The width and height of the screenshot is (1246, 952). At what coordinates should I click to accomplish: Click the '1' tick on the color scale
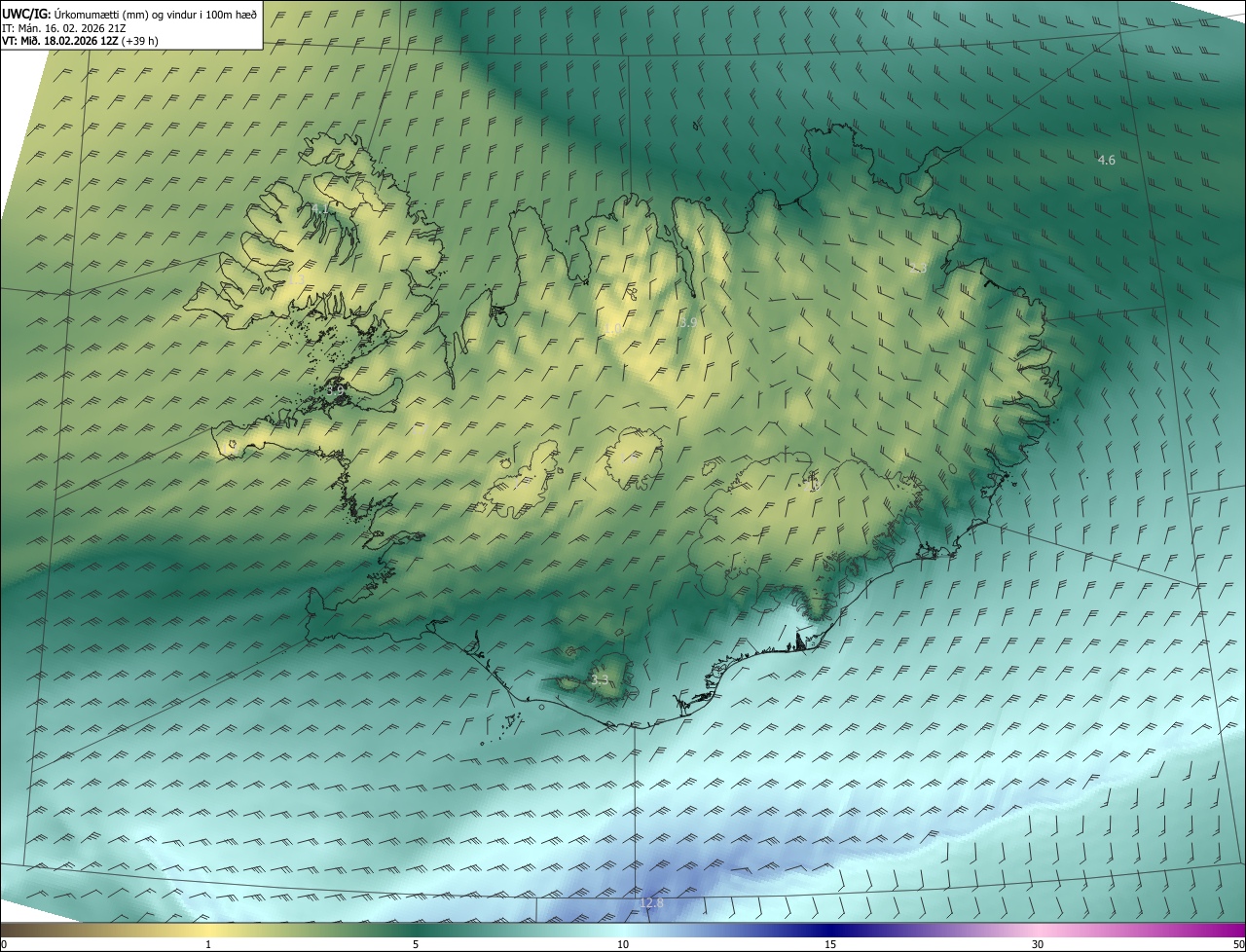(208, 944)
